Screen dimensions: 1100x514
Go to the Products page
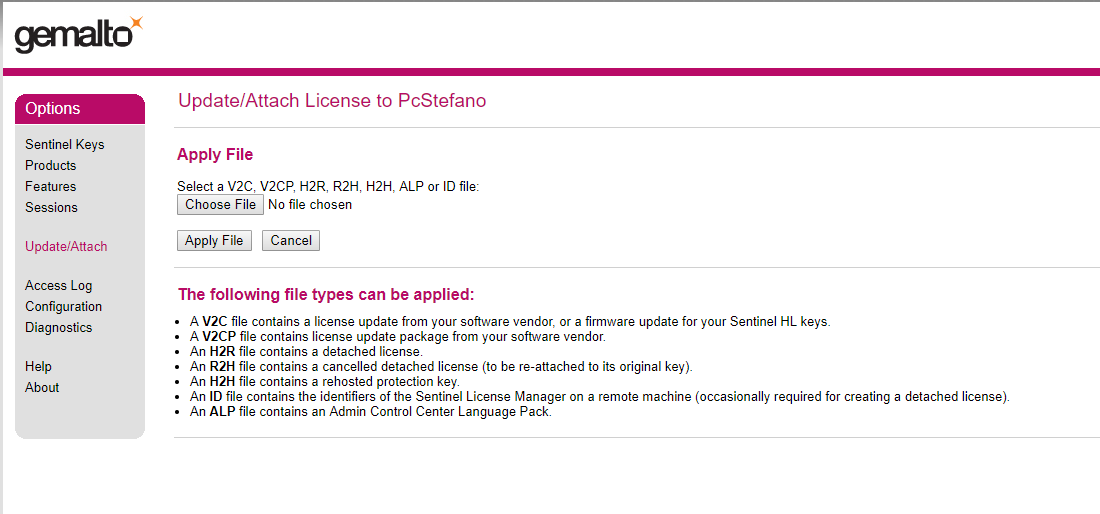pyautogui.click(x=51, y=165)
